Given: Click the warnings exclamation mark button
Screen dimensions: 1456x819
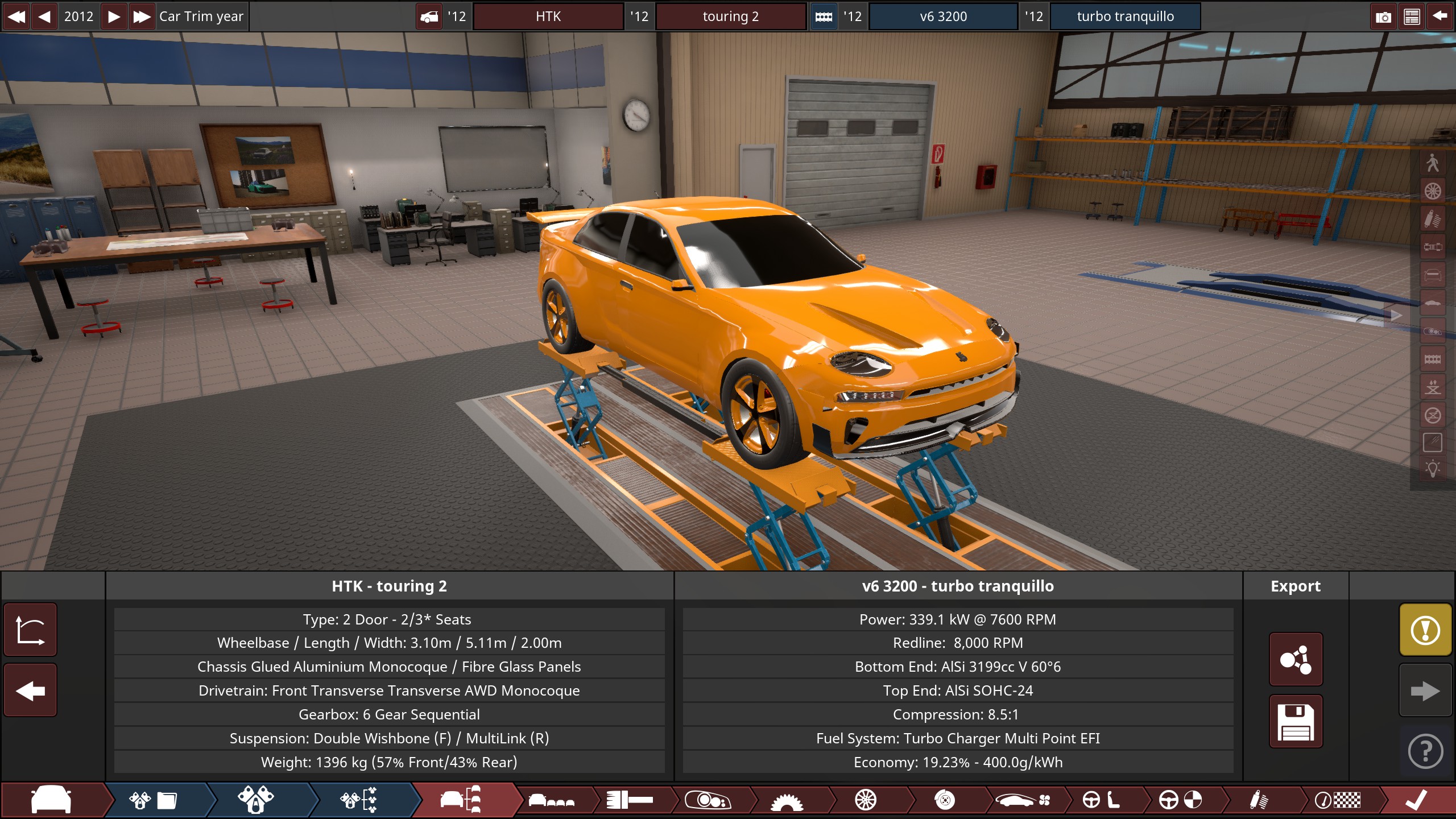Looking at the screenshot, I should 1425,630.
